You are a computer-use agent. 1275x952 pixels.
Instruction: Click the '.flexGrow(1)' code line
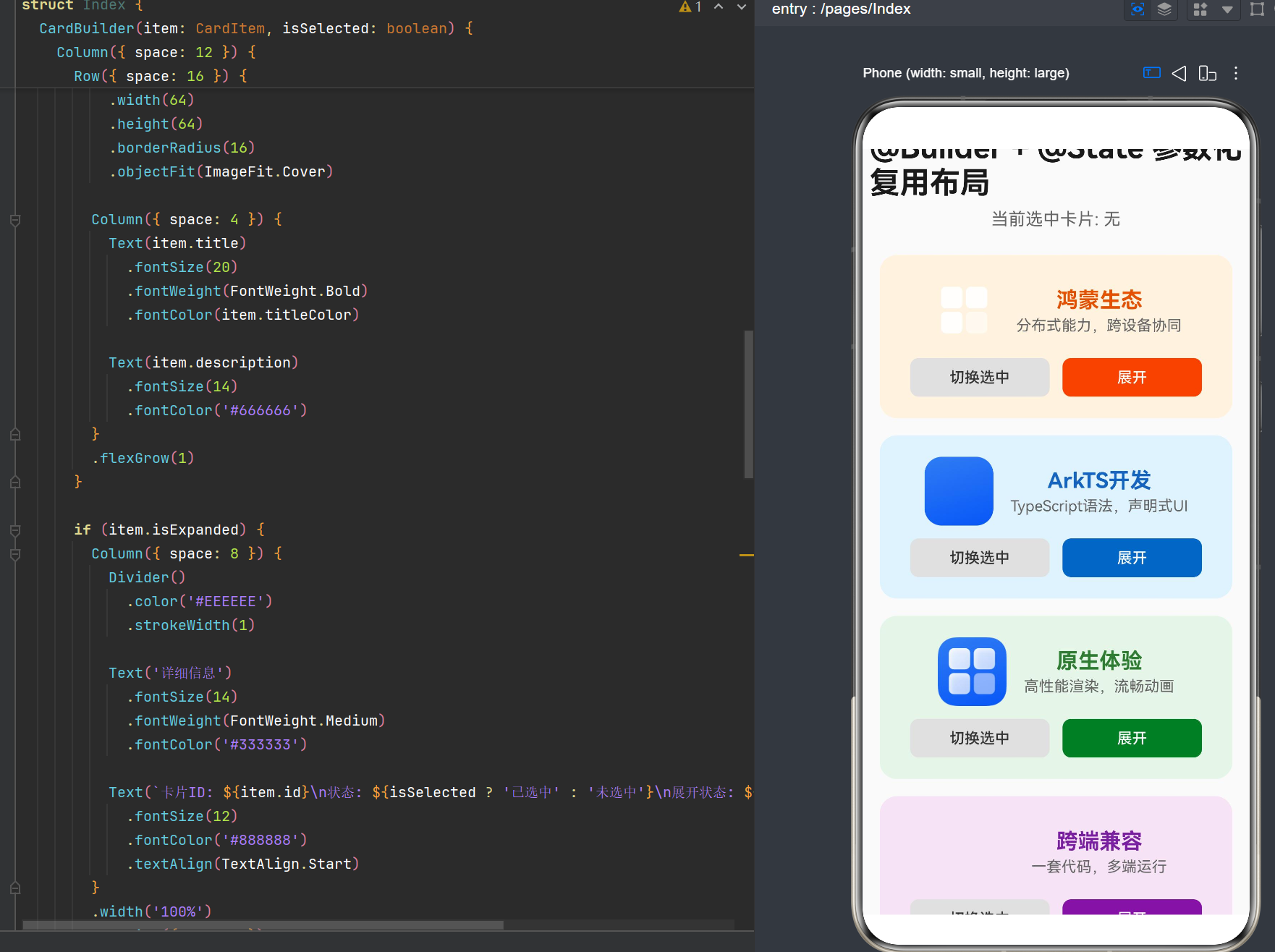[143, 458]
